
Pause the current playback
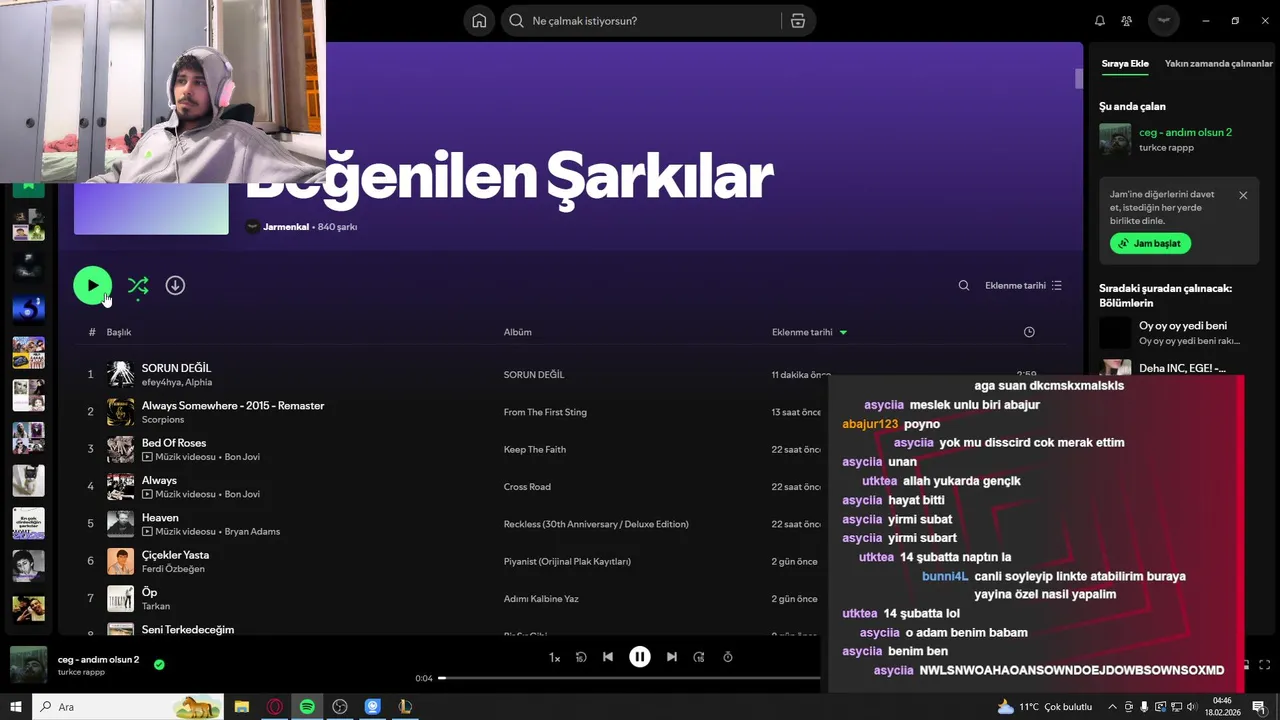click(x=640, y=657)
